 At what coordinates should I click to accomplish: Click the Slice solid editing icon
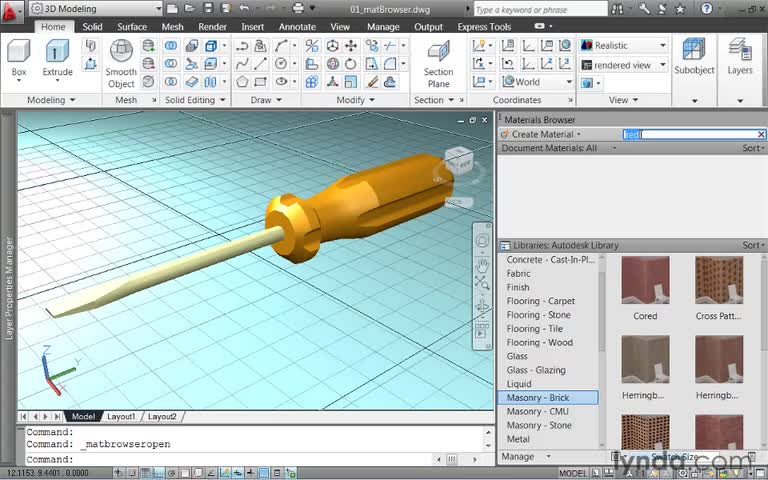[x=192, y=64]
